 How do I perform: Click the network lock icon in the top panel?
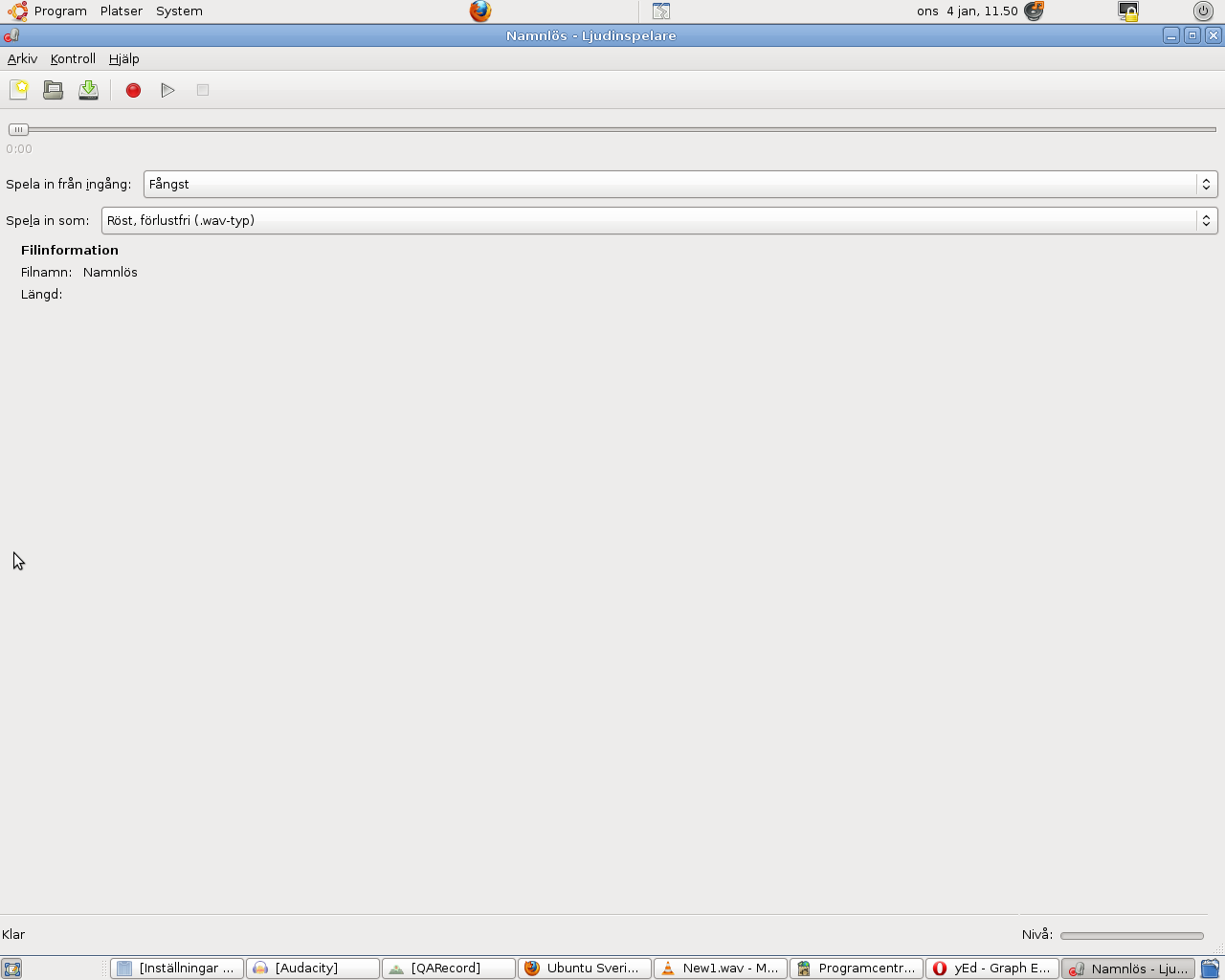coord(1128,11)
